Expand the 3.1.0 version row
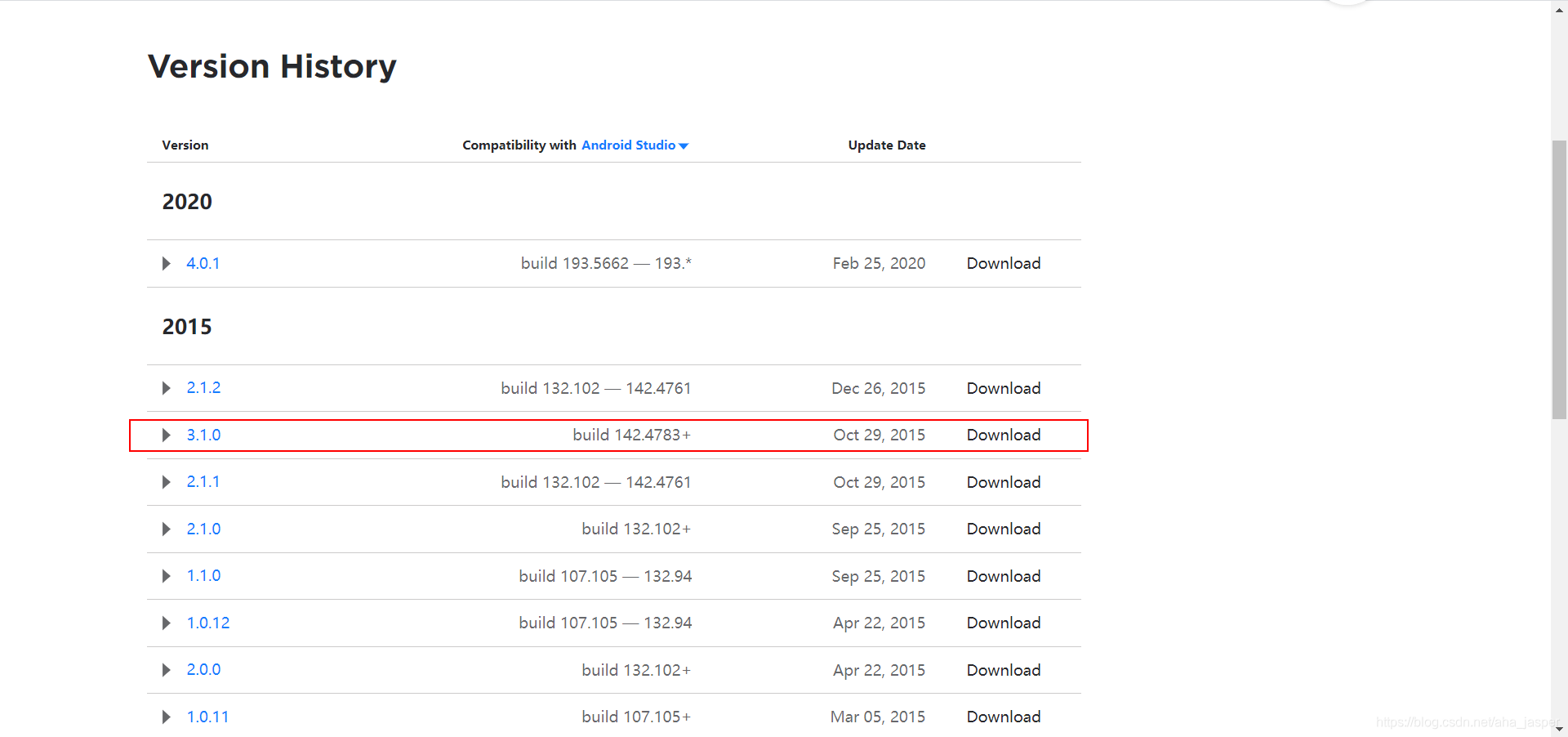 (x=167, y=435)
